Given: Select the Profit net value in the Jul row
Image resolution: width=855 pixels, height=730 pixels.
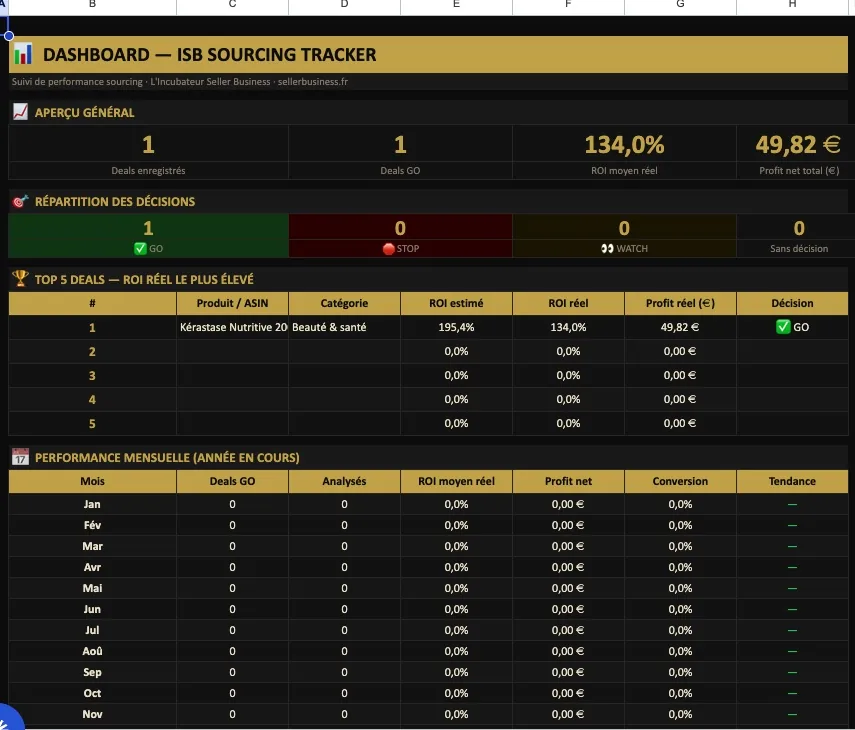Looking at the screenshot, I should tap(568, 630).
